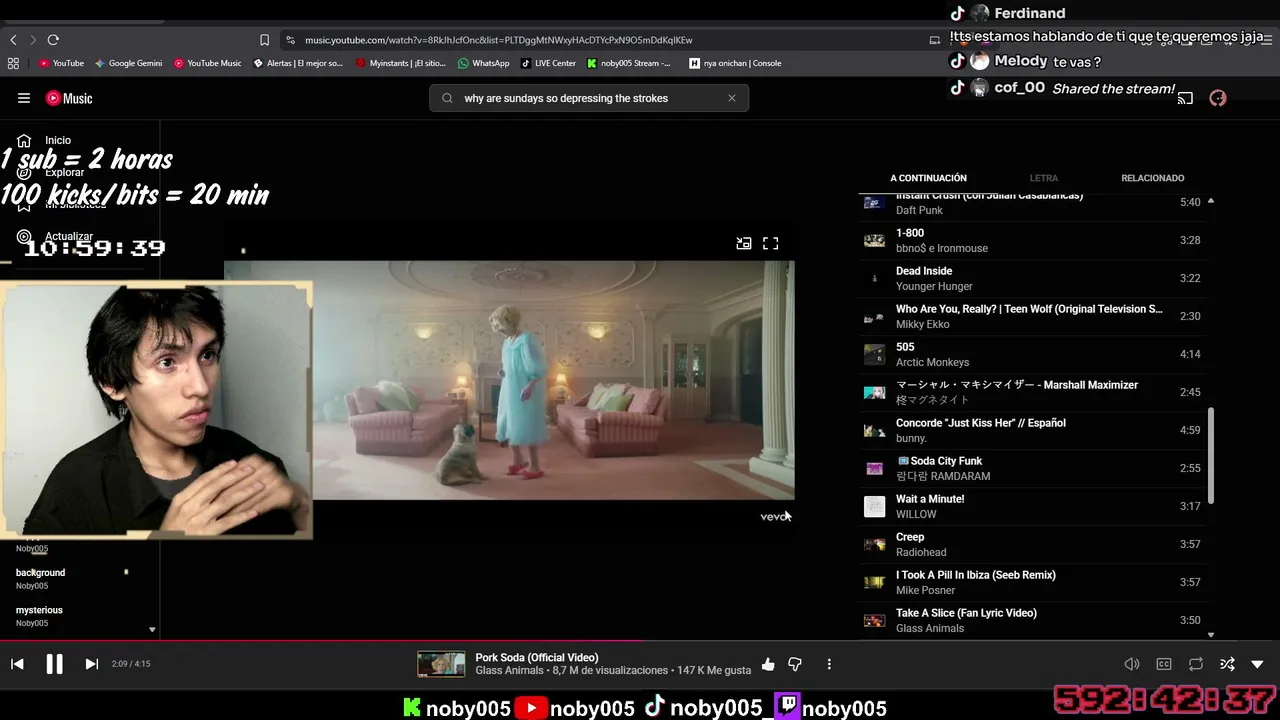Play Concorde "Just Kiss Her" by bunny.
1280x720 pixels.
click(x=1033, y=430)
